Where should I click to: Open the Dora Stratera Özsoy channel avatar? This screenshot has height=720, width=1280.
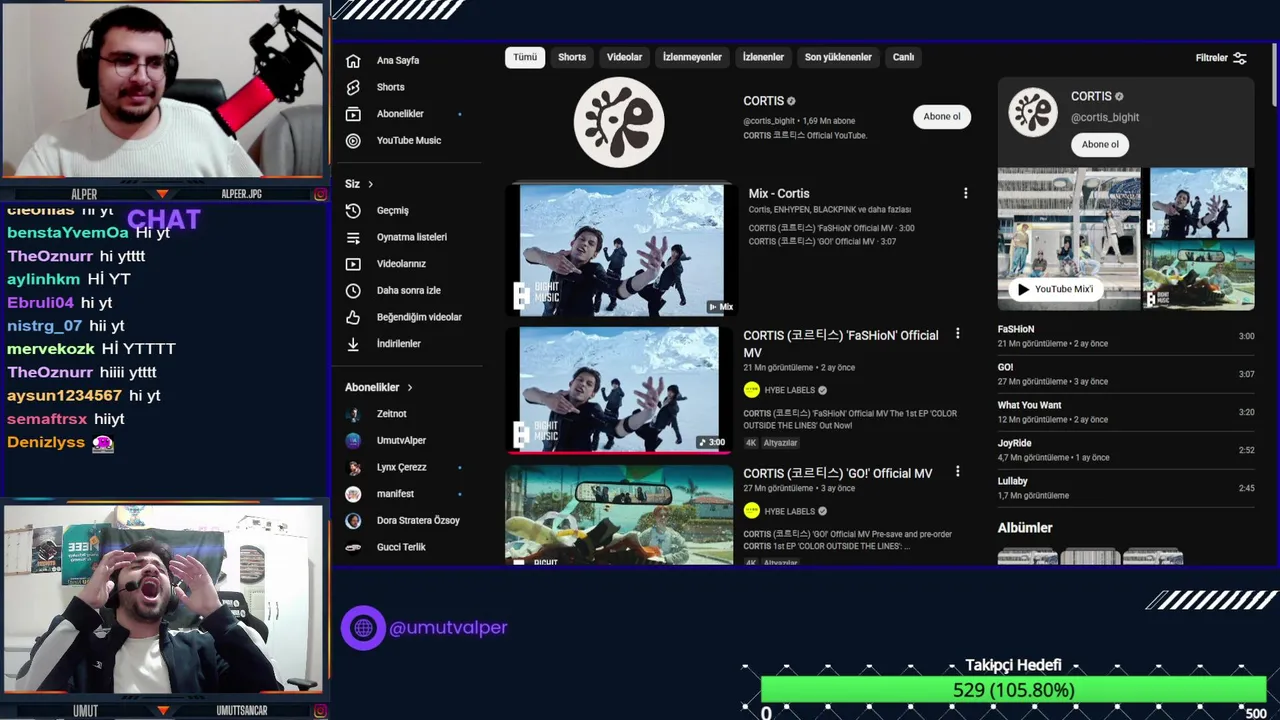353,521
